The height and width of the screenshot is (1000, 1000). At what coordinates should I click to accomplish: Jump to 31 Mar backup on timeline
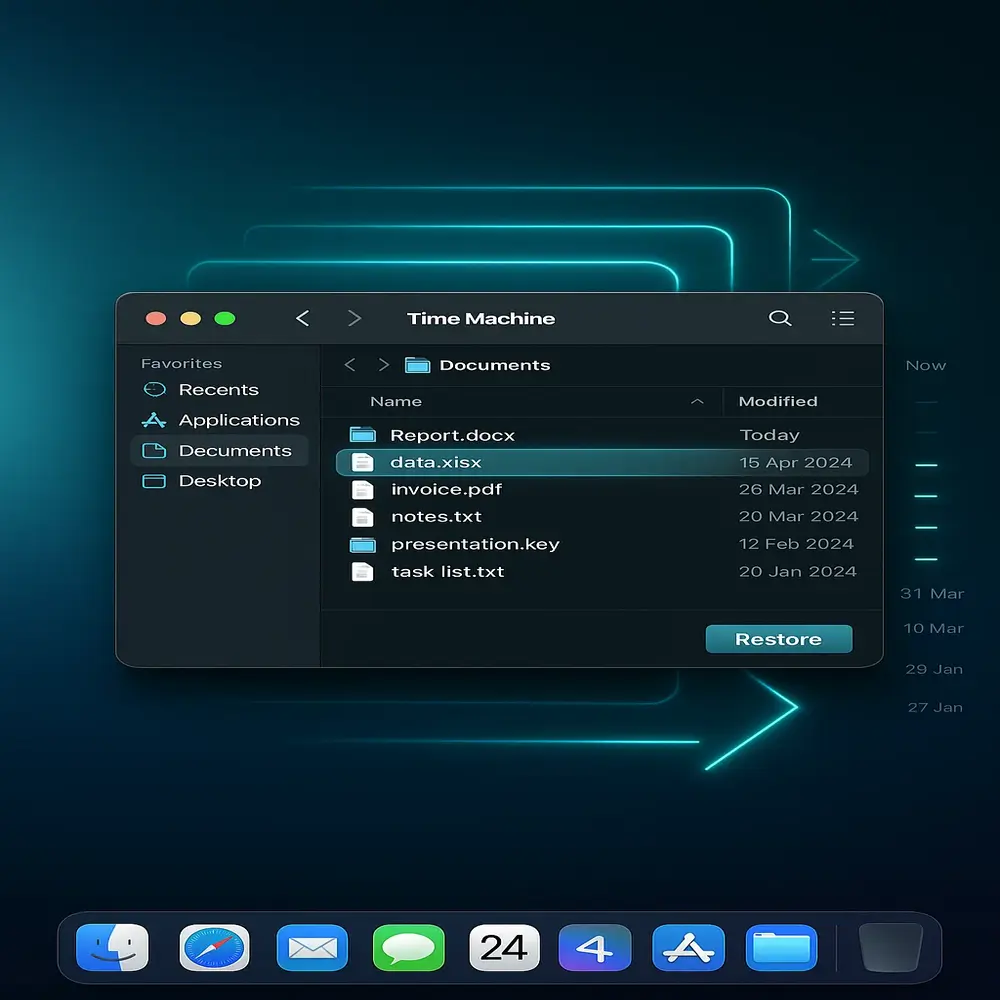tap(932, 594)
